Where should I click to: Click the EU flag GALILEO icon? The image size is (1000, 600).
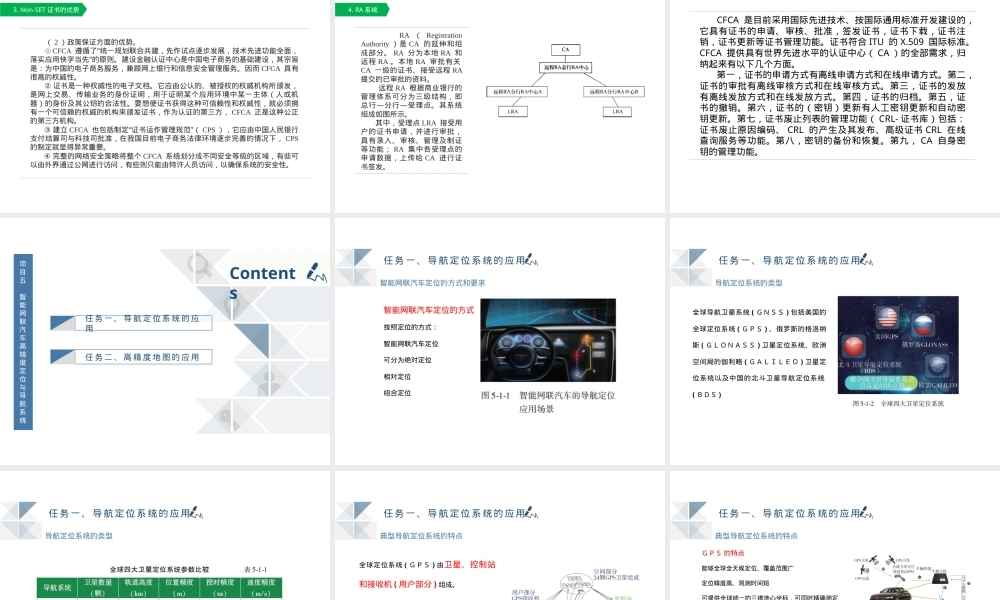937,366
